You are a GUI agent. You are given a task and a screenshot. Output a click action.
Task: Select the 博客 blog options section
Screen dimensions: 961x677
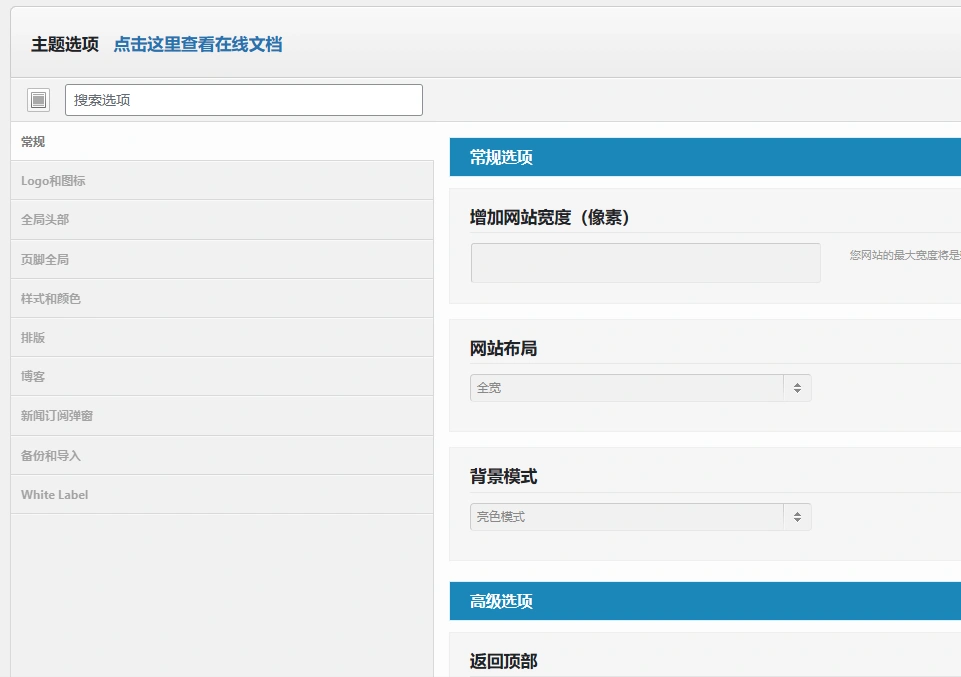[x=32, y=376]
